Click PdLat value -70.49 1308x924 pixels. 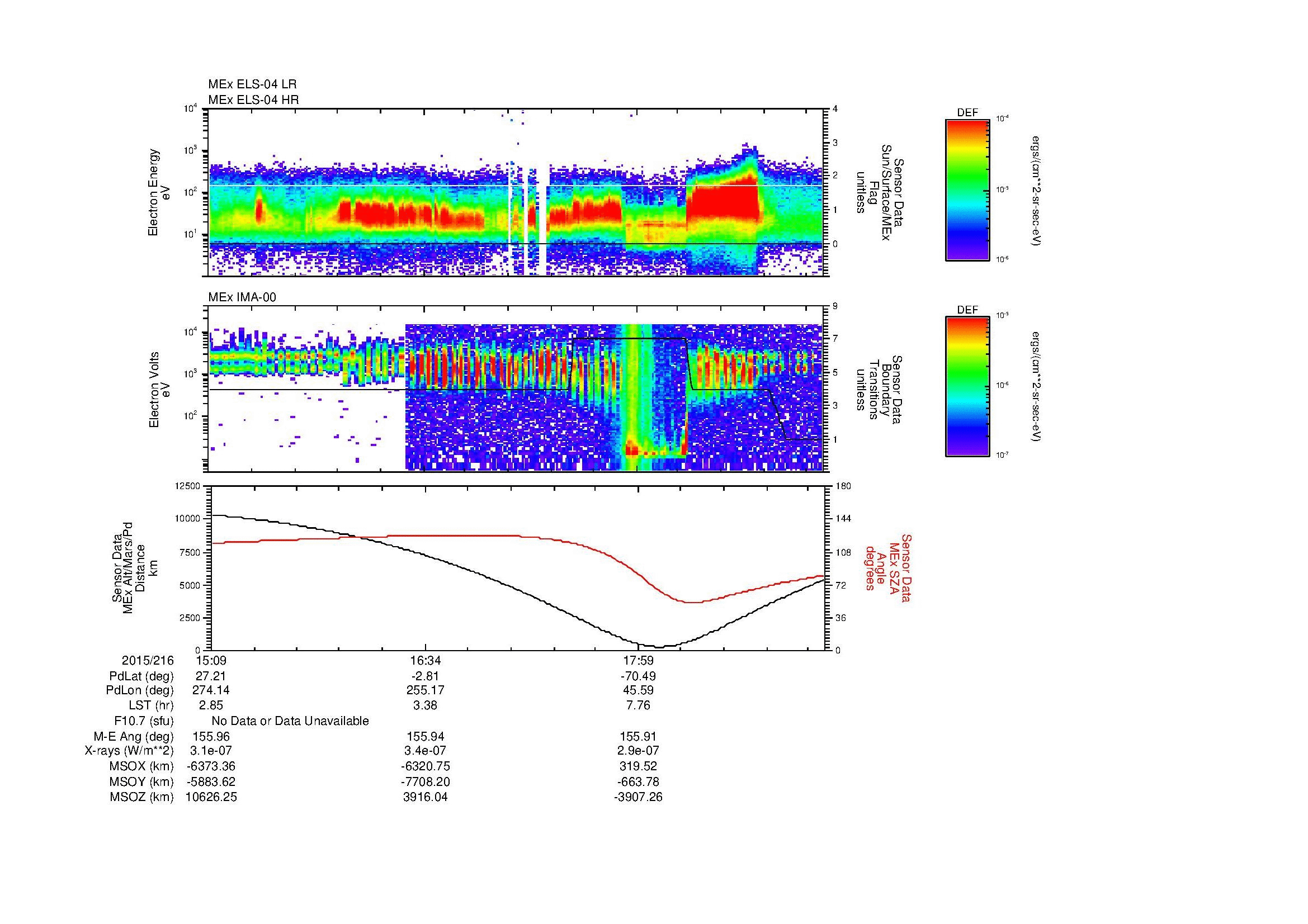[x=639, y=676]
